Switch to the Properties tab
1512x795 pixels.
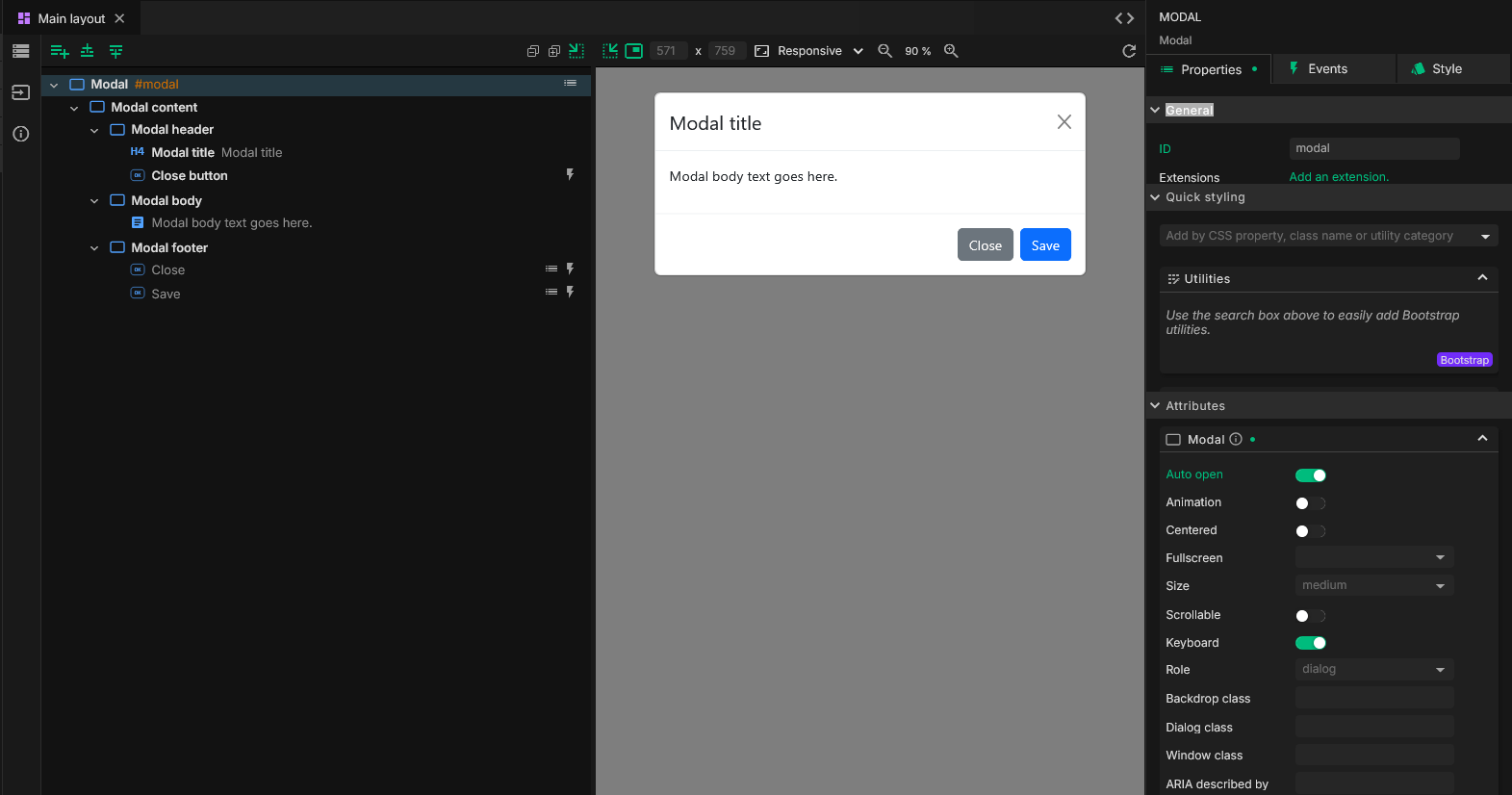tap(1209, 69)
